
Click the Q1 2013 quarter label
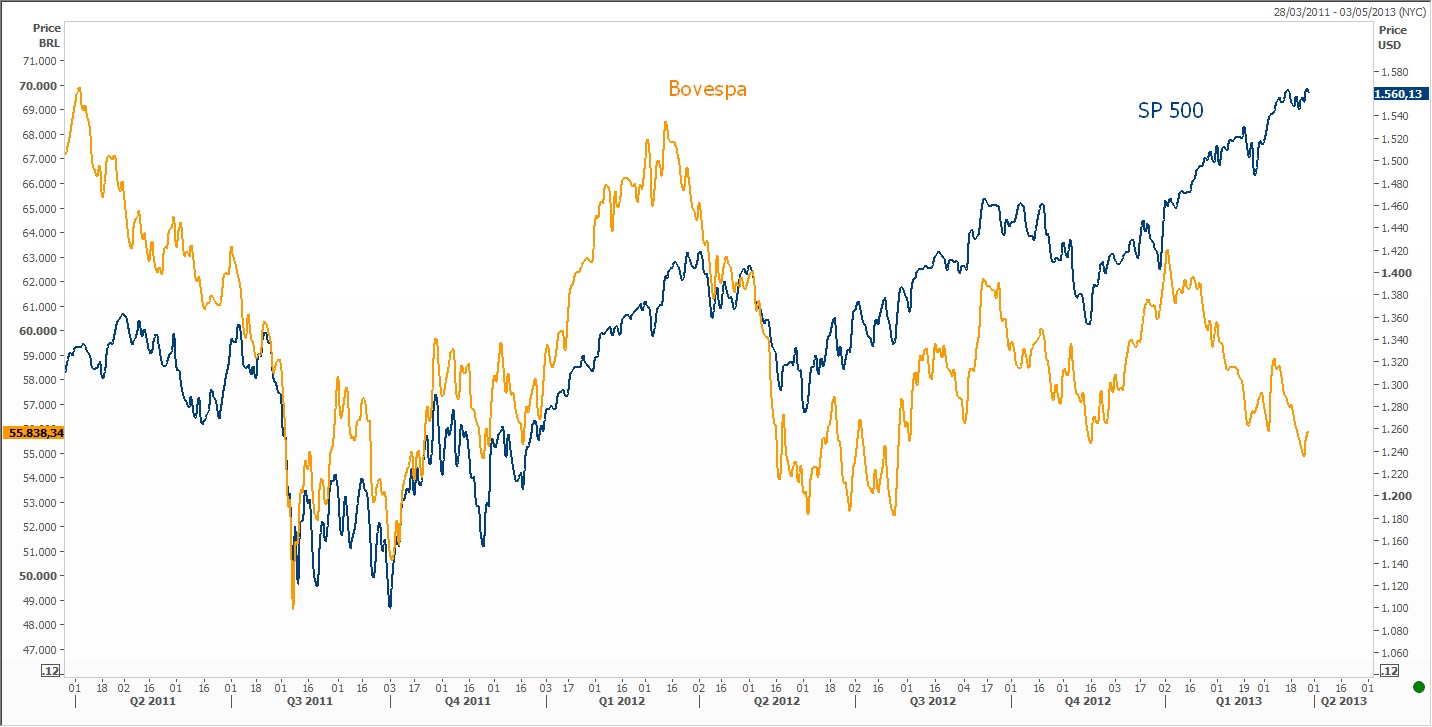(x=1240, y=702)
